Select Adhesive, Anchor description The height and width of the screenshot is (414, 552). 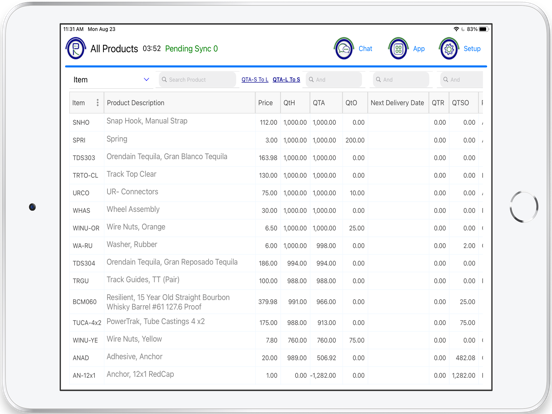click(134, 357)
